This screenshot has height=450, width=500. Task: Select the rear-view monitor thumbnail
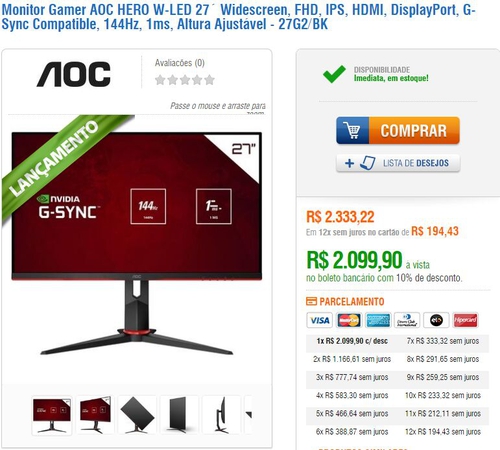[179, 415]
